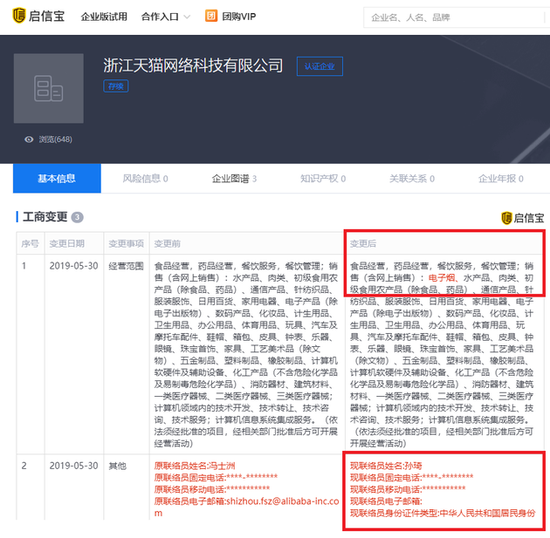Click the 启信宝 watermark logo above table
Viewport: 550px width, 538px height.
click(x=523, y=218)
